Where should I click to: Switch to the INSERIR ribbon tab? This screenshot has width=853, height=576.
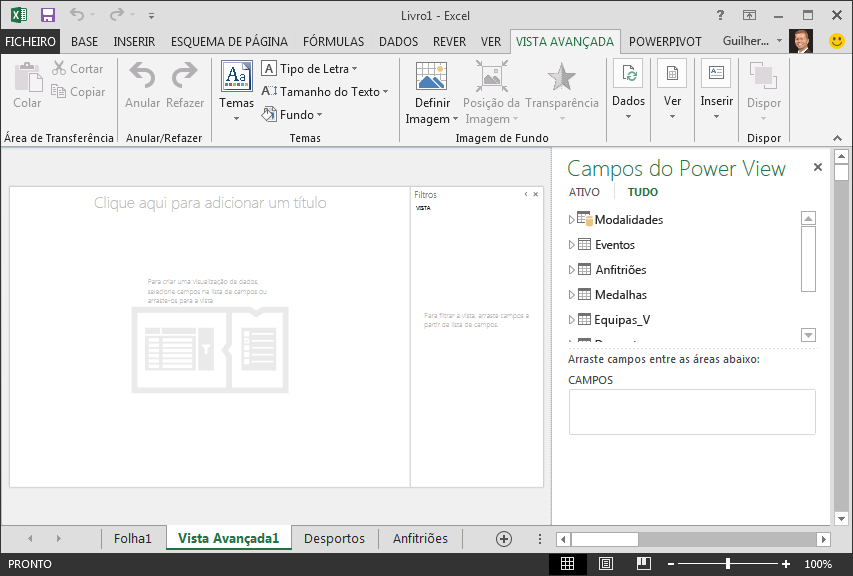(x=134, y=42)
